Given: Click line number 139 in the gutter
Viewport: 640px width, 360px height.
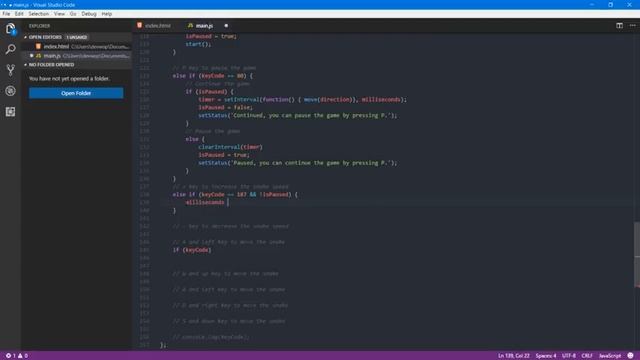Looking at the screenshot, I should pyautogui.click(x=144, y=202).
